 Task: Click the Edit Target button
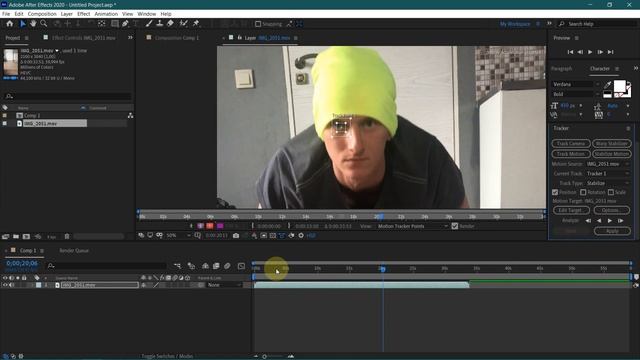571,210
